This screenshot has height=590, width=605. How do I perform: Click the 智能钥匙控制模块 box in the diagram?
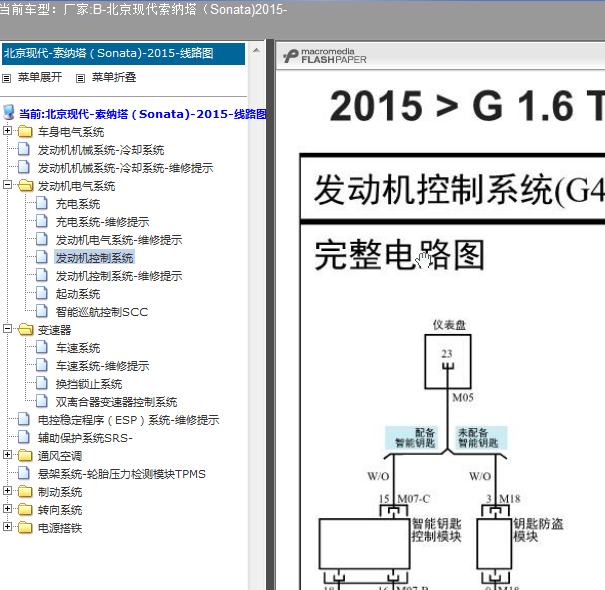point(364,543)
